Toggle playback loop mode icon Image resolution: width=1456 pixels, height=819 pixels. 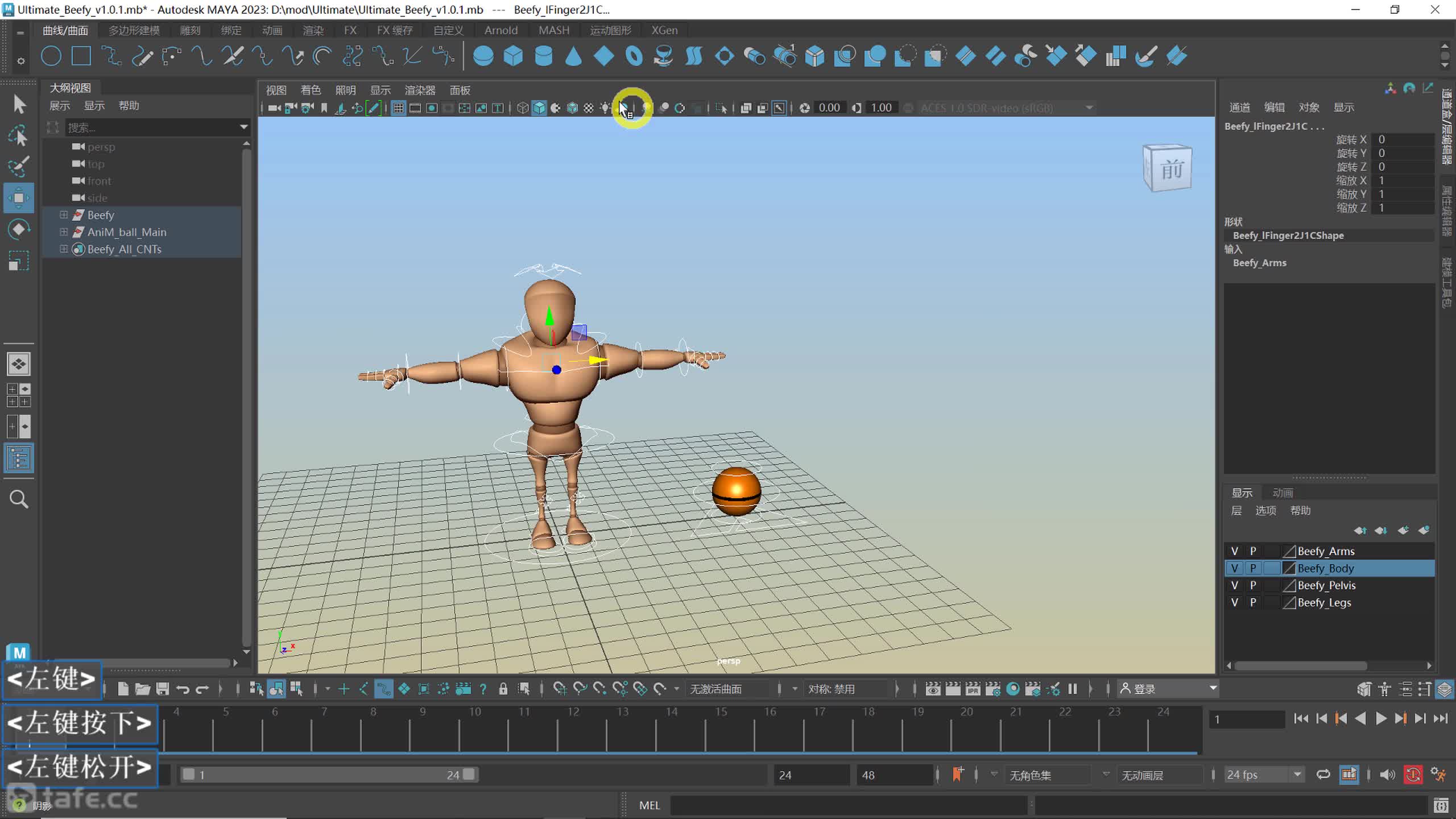1323,775
